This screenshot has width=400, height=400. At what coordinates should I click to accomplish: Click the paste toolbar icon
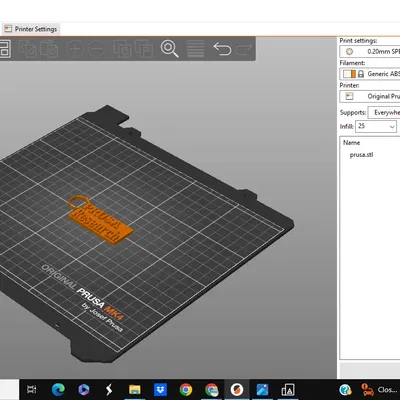(49, 49)
